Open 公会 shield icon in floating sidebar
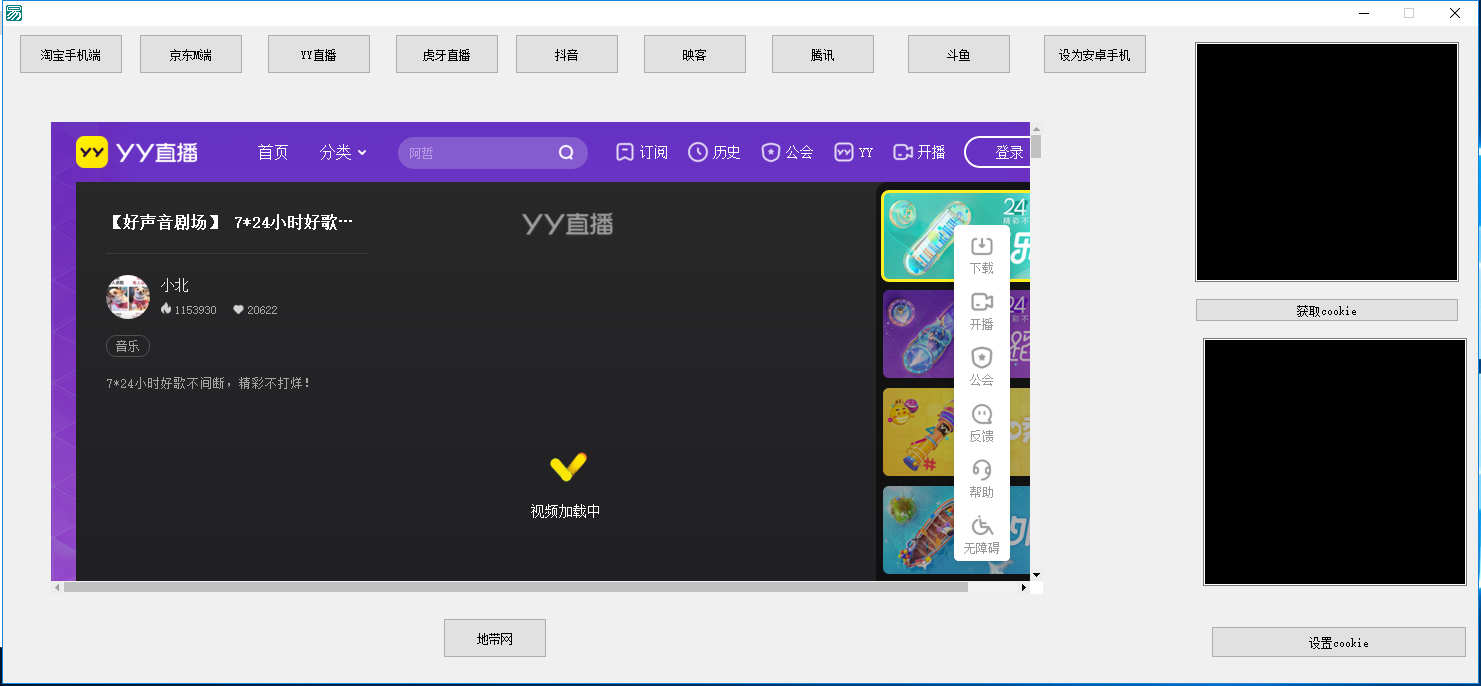Image resolution: width=1481 pixels, height=686 pixels. pos(981,359)
